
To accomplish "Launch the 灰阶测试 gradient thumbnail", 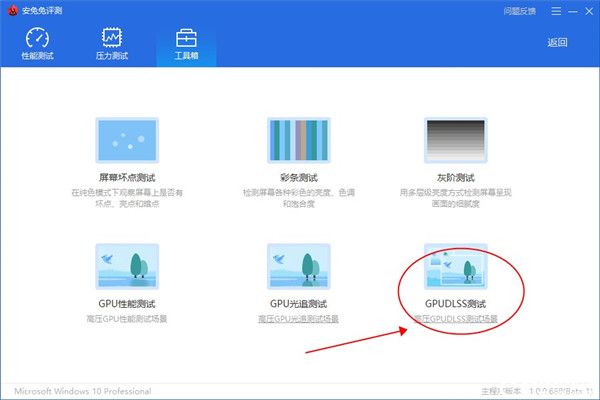I will click(455, 140).
